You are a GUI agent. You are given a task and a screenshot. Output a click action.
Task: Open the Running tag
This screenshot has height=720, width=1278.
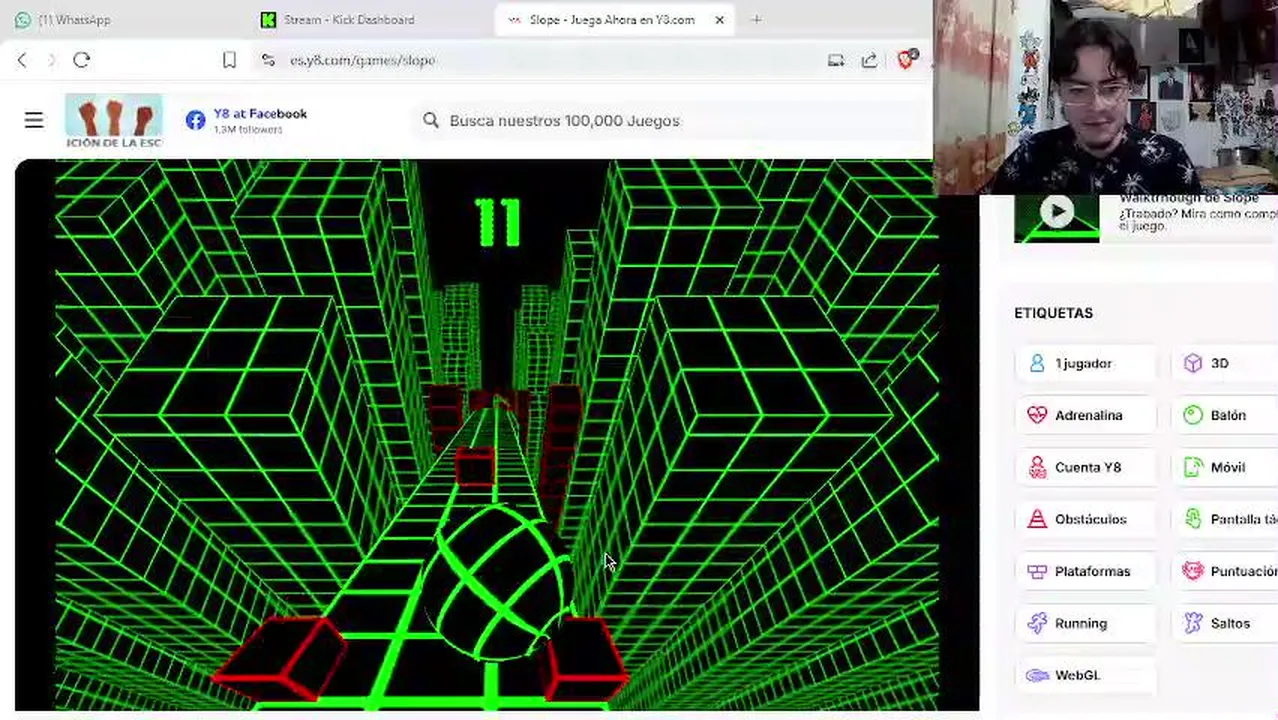[x=1085, y=623]
